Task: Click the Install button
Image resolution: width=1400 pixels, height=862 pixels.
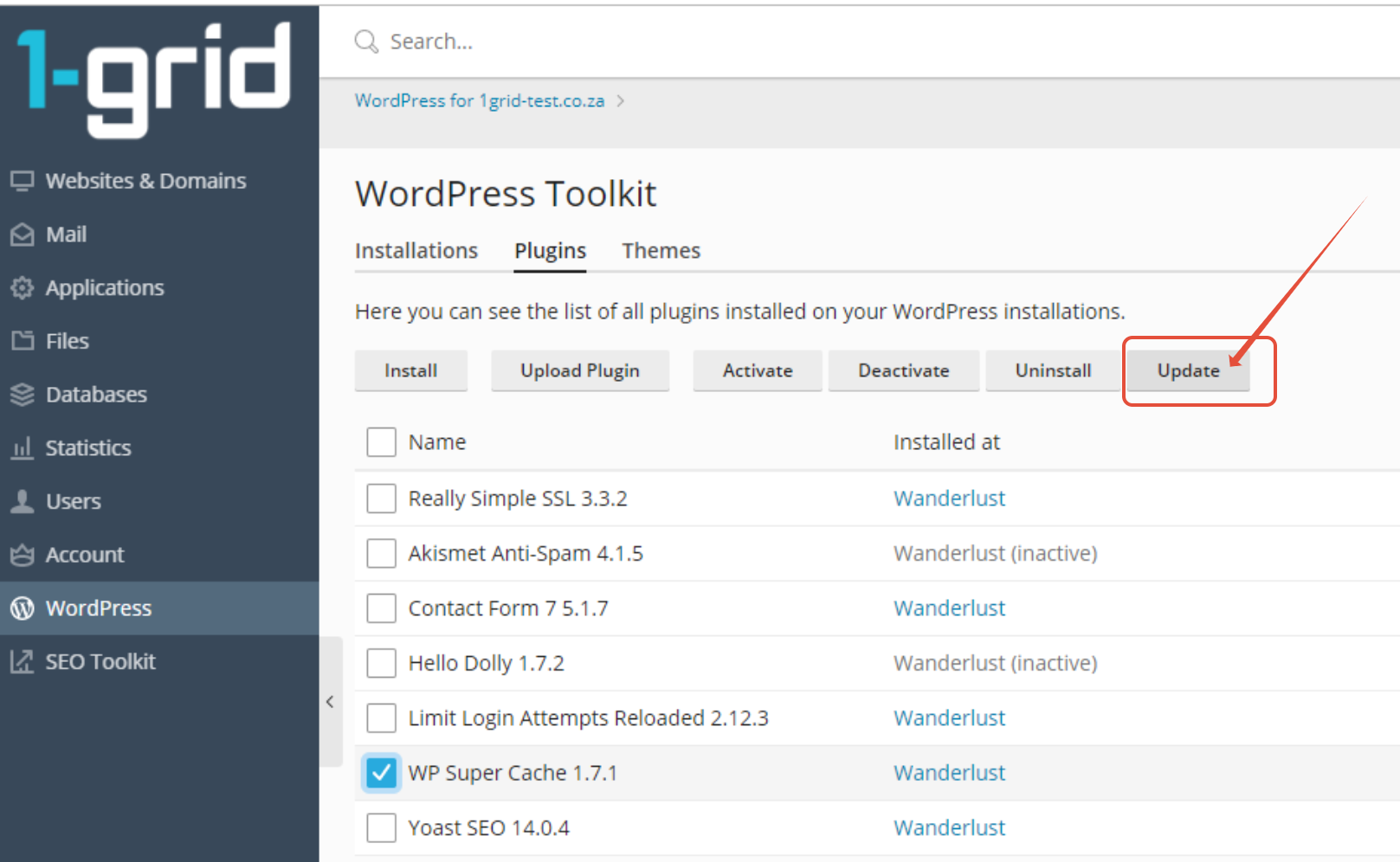Action: pos(411,370)
